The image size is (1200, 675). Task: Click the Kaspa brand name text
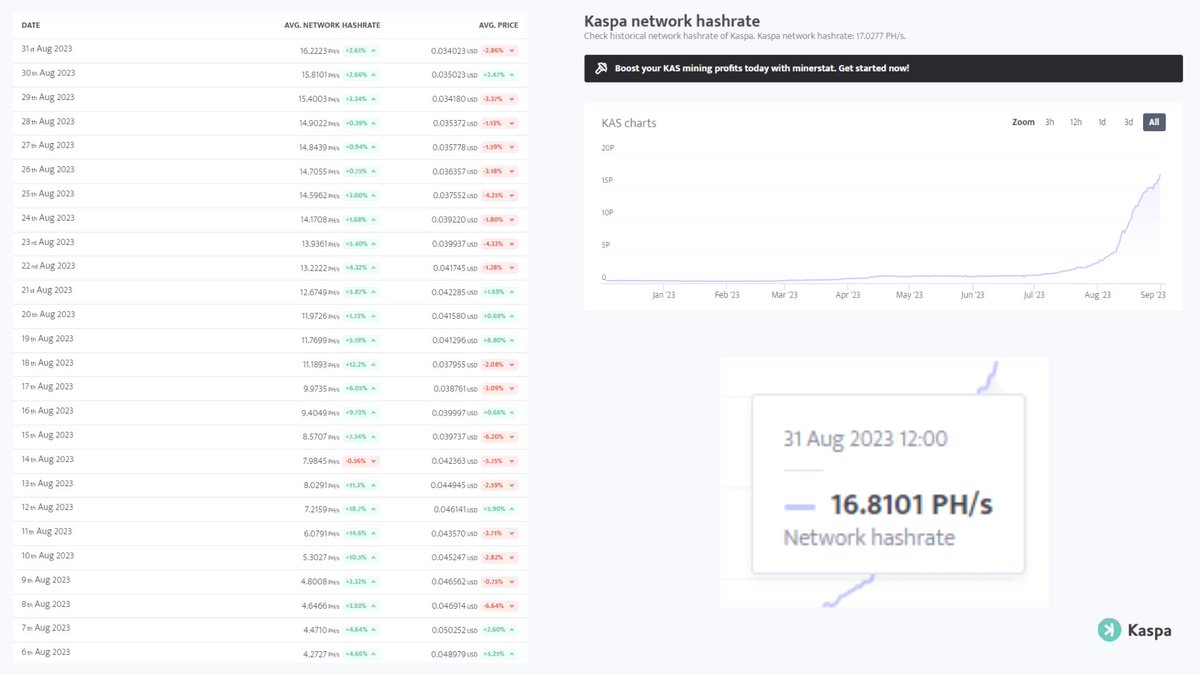tap(1149, 630)
